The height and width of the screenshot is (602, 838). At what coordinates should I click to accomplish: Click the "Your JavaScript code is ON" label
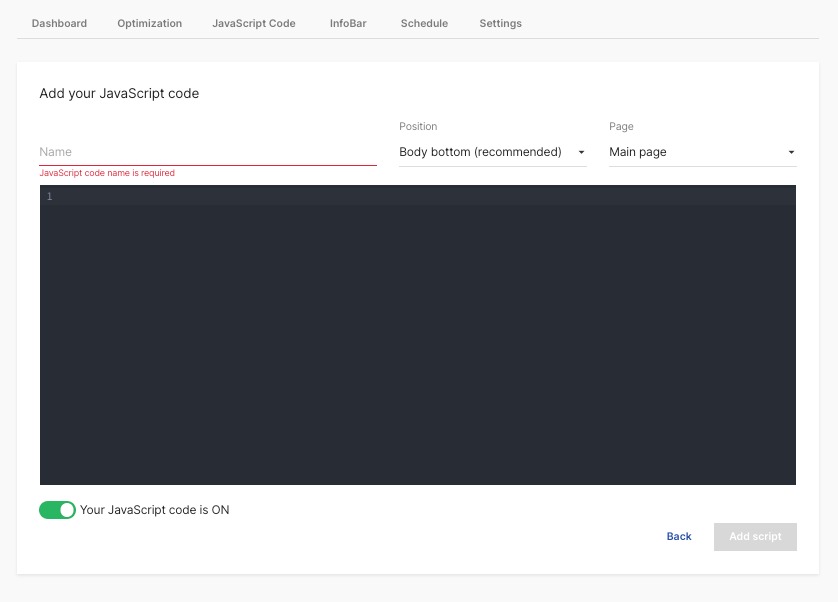pyautogui.click(x=152, y=509)
